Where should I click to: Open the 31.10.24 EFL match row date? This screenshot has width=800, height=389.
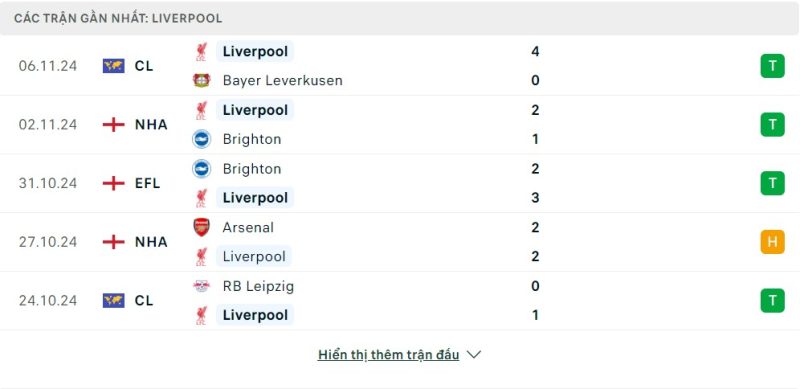pos(48,183)
